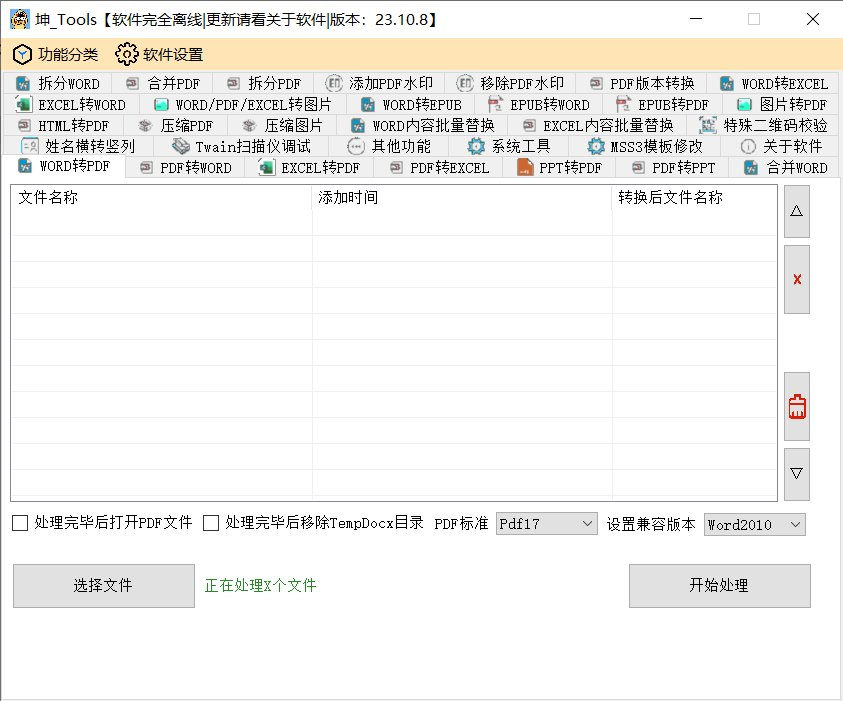Open the Twain扫描仪调试 scanner tab
The height and width of the screenshot is (701, 843).
click(x=240, y=146)
